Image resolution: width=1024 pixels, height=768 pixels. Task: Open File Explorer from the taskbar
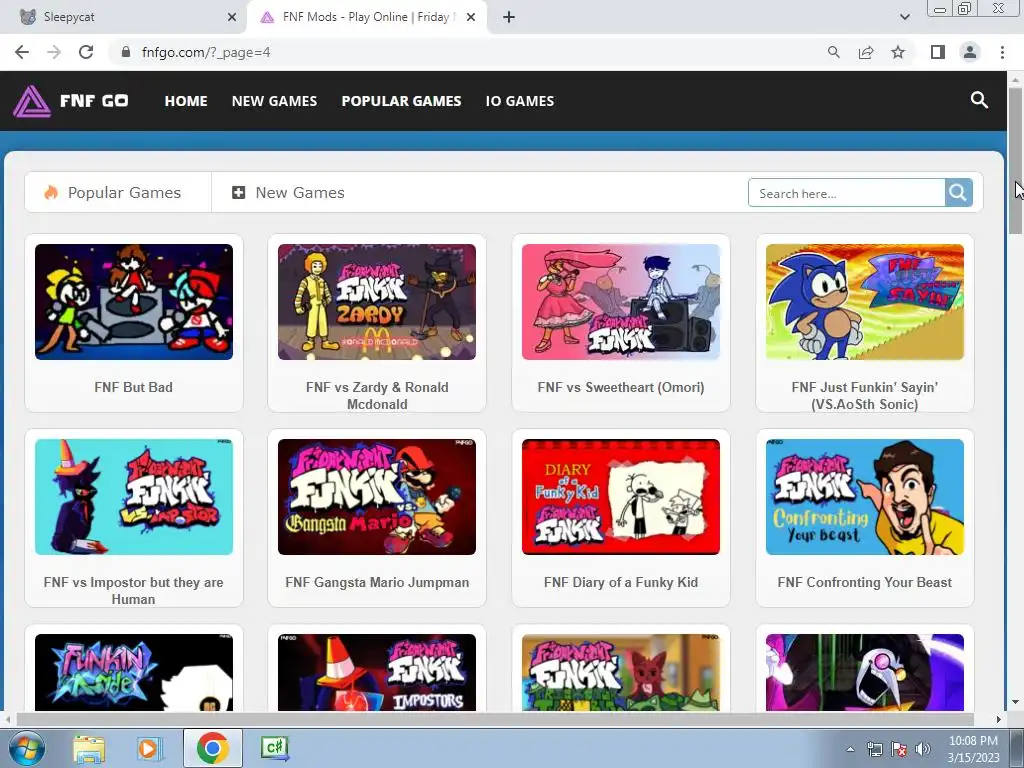pyautogui.click(x=89, y=749)
